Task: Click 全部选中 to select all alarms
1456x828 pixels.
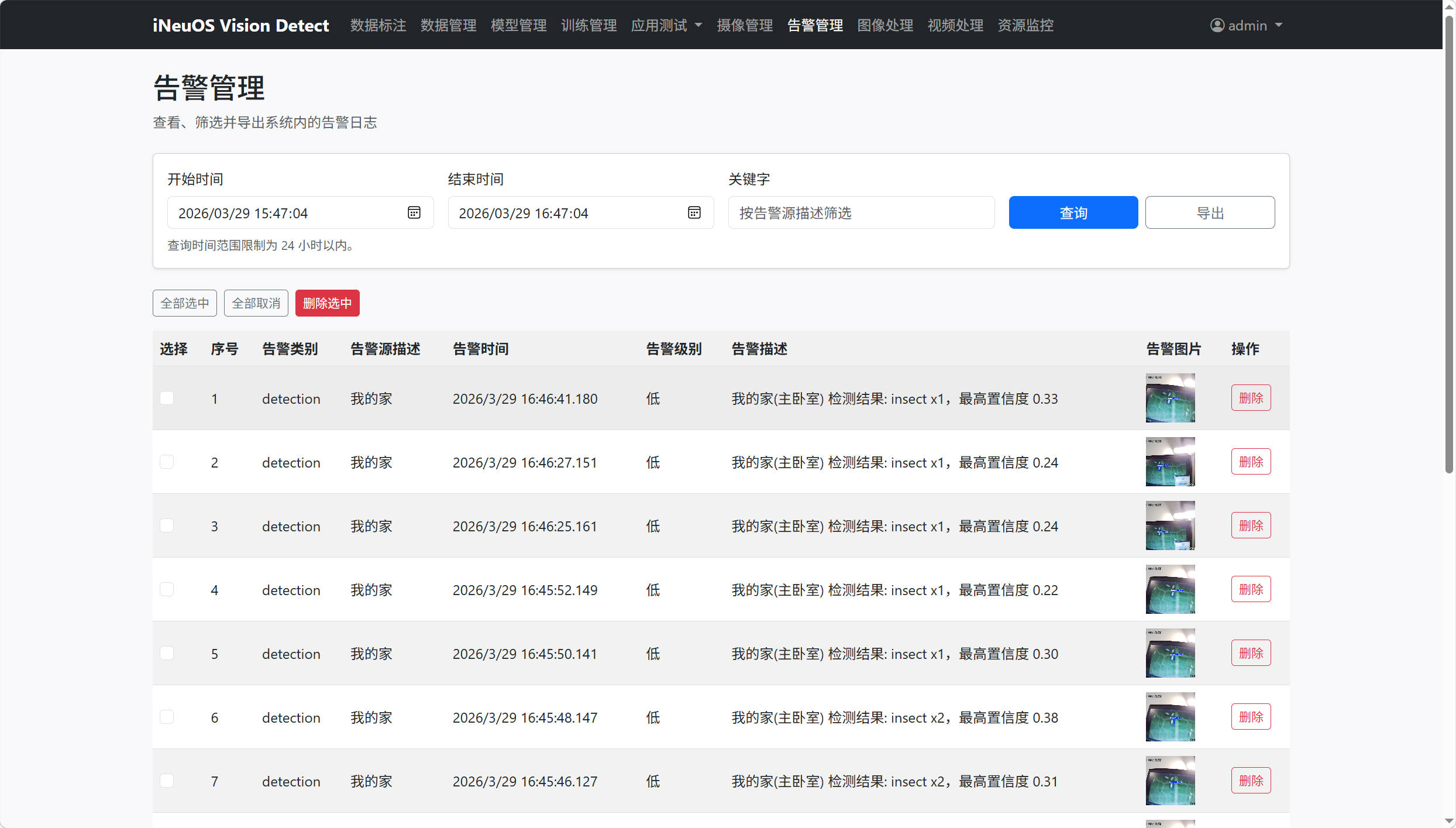Action: pyautogui.click(x=184, y=303)
